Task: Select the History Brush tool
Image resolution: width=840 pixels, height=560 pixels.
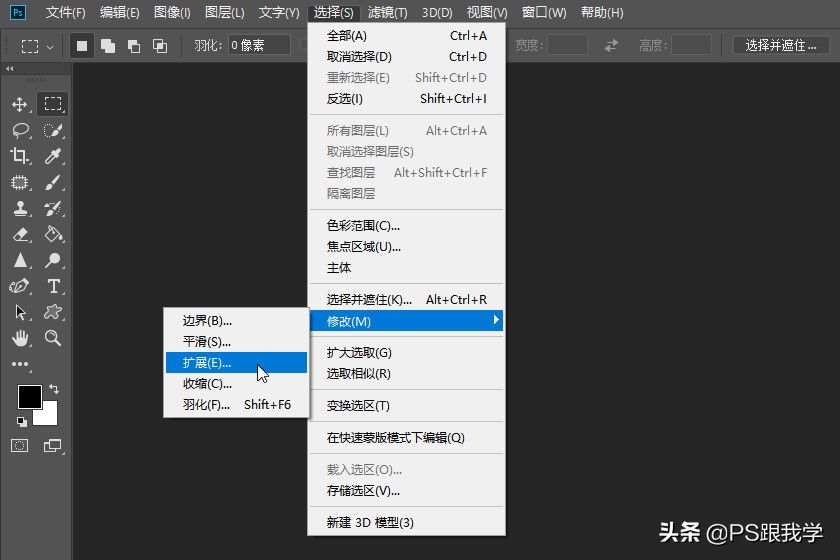Action: point(52,208)
